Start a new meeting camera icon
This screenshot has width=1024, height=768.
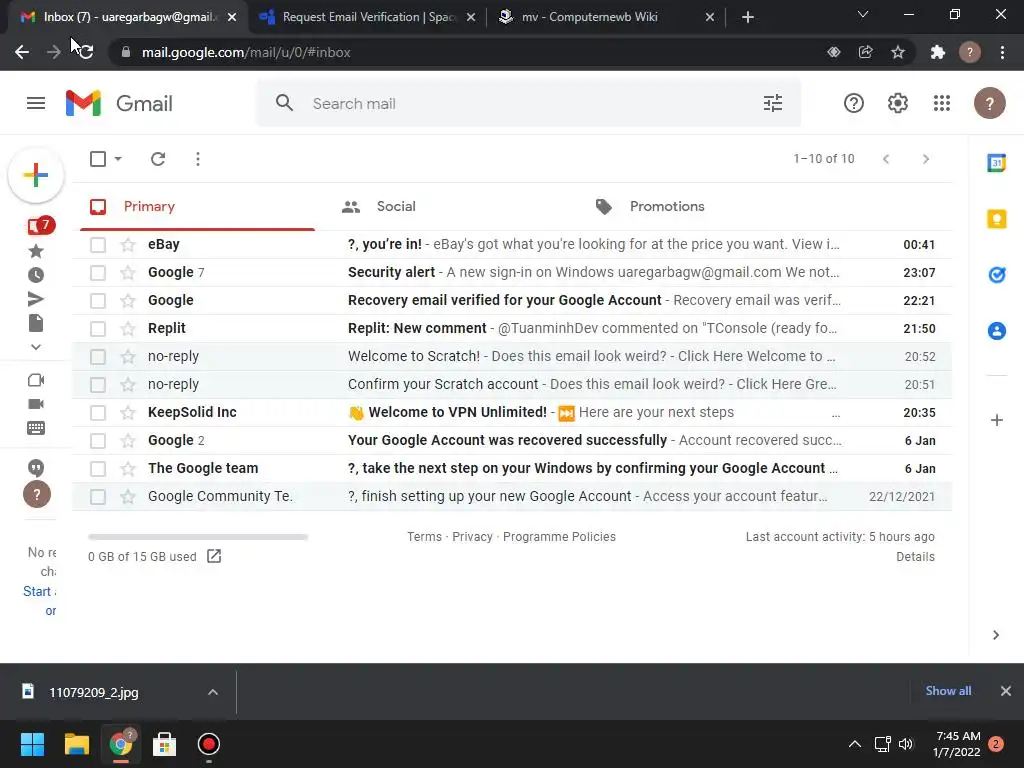36,380
